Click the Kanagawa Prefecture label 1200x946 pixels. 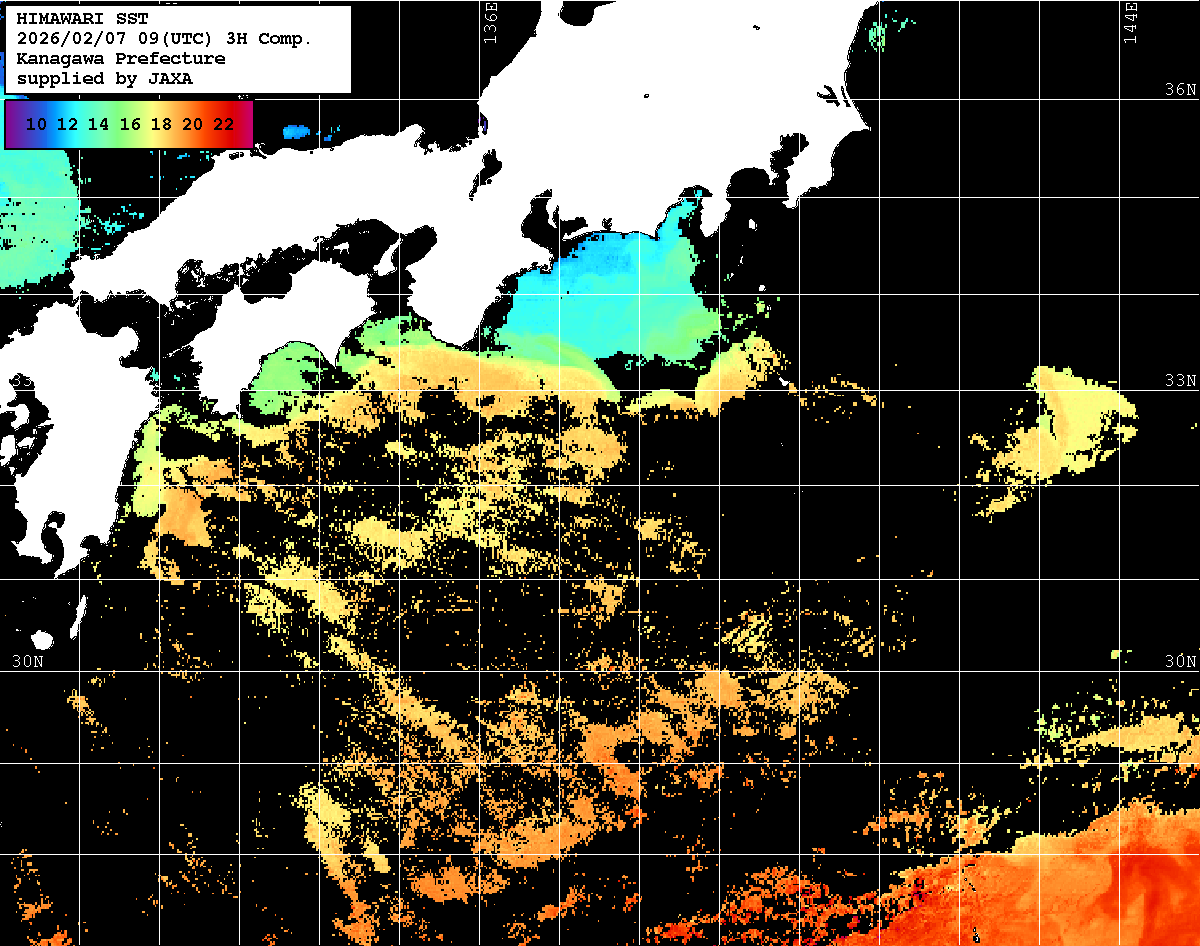click(x=121, y=58)
